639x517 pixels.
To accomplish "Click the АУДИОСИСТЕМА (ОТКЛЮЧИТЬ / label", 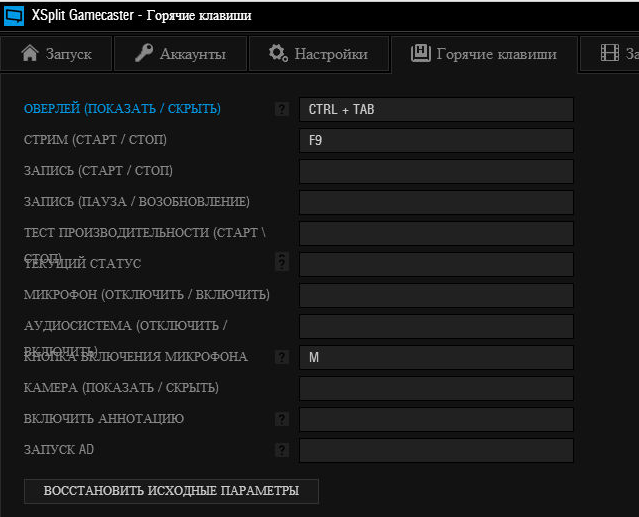I will click(x=126, y=326).
